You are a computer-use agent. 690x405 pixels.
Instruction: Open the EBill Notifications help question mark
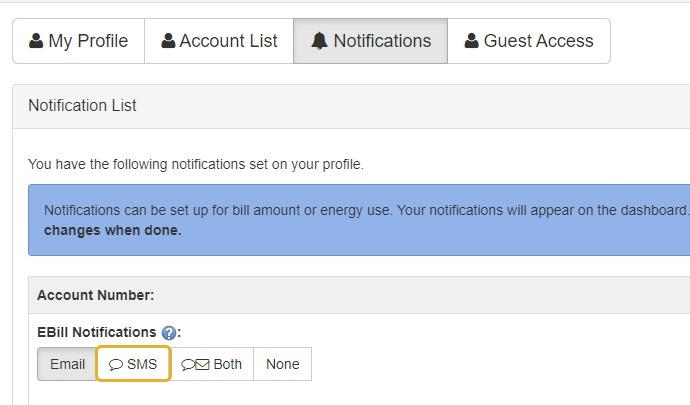(x=169, y=333)
